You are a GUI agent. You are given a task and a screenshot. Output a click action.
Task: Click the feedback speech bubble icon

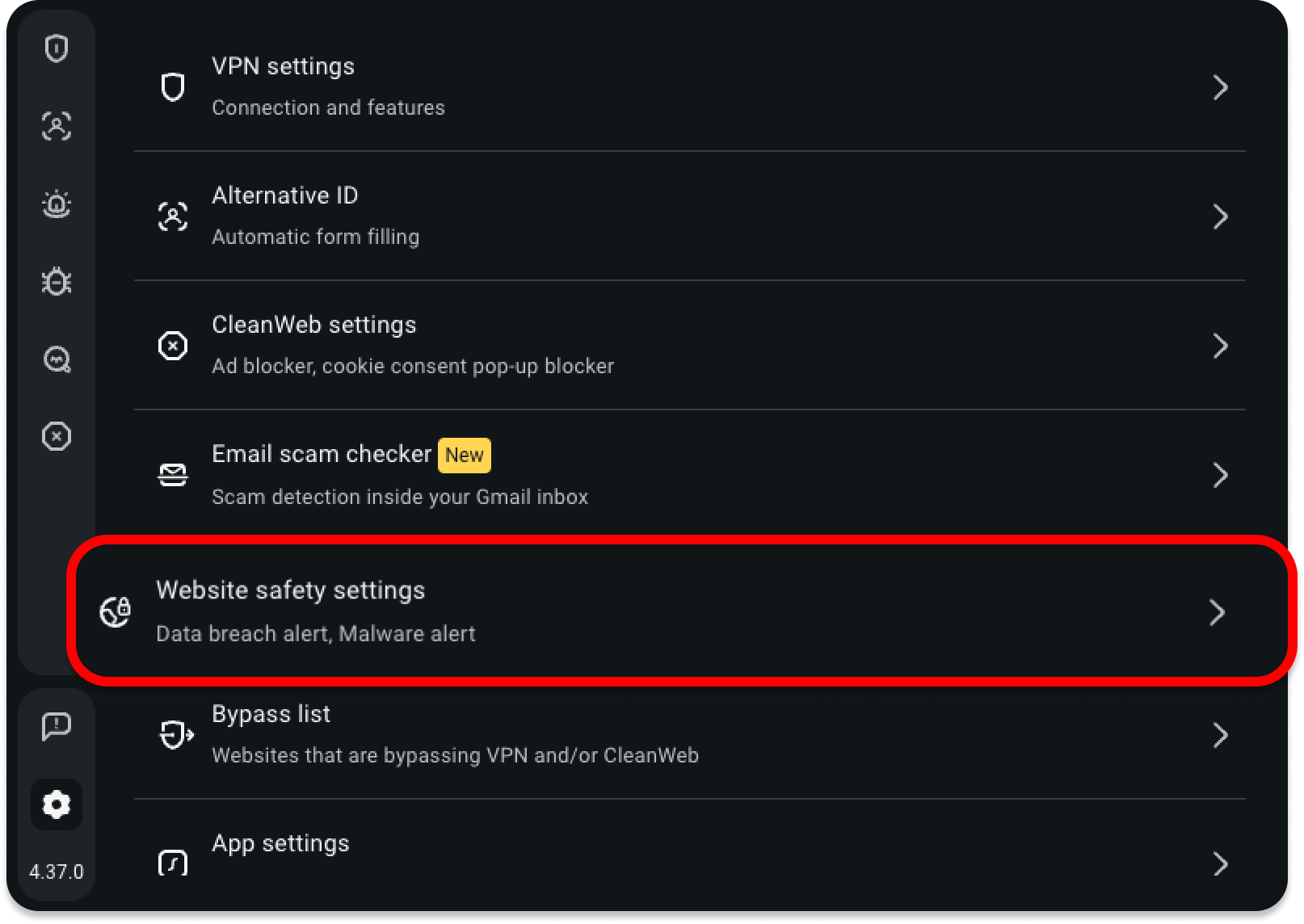coord(57,727)
